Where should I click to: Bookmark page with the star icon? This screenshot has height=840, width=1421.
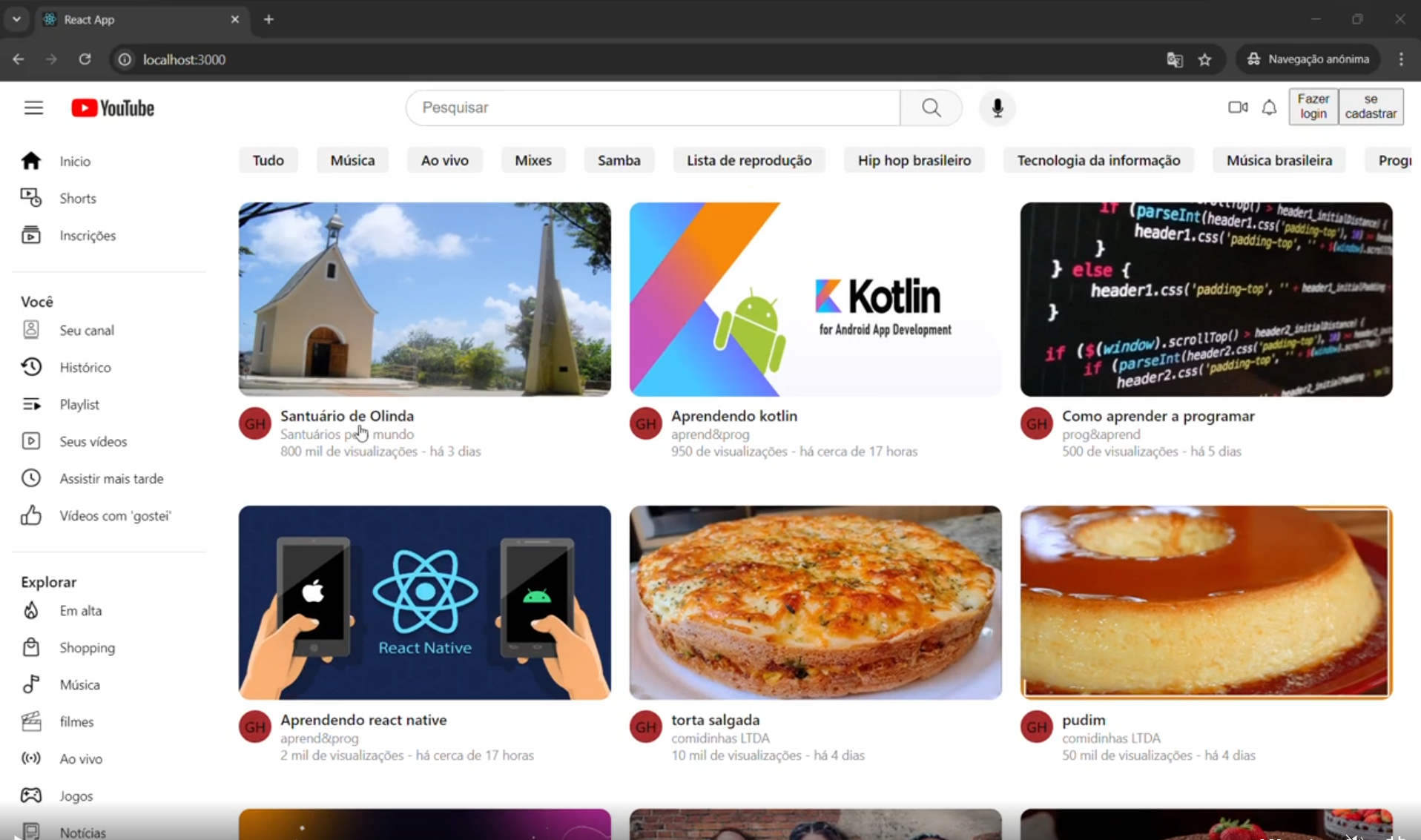coord(1204,59)
